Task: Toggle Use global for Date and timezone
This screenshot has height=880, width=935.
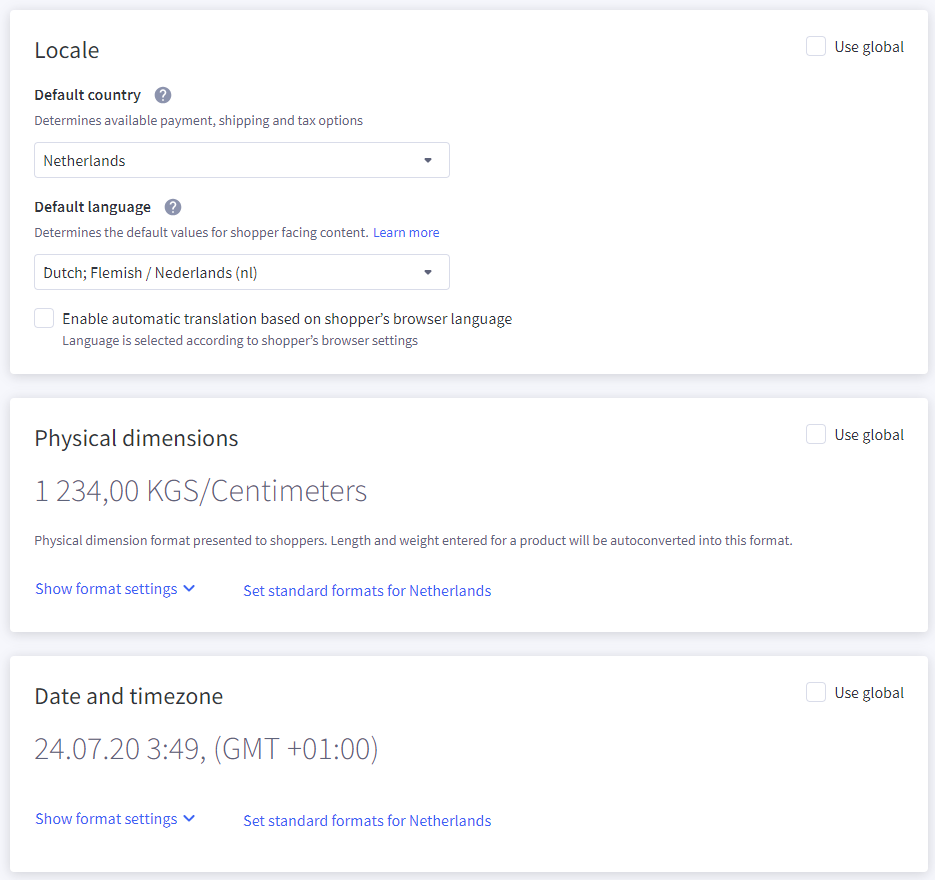Action: coord(815,692)
